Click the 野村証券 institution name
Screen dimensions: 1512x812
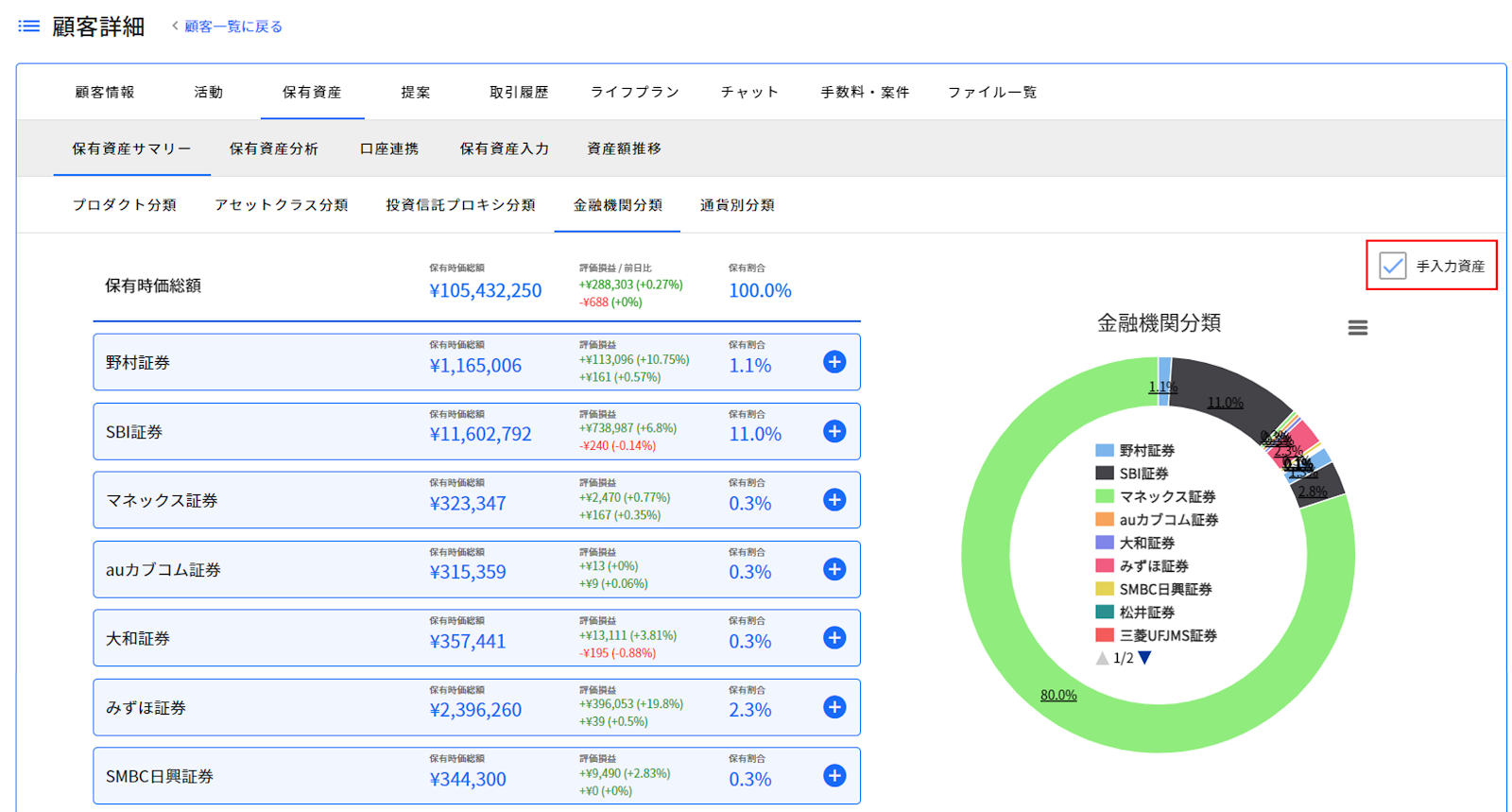(138, 362)
